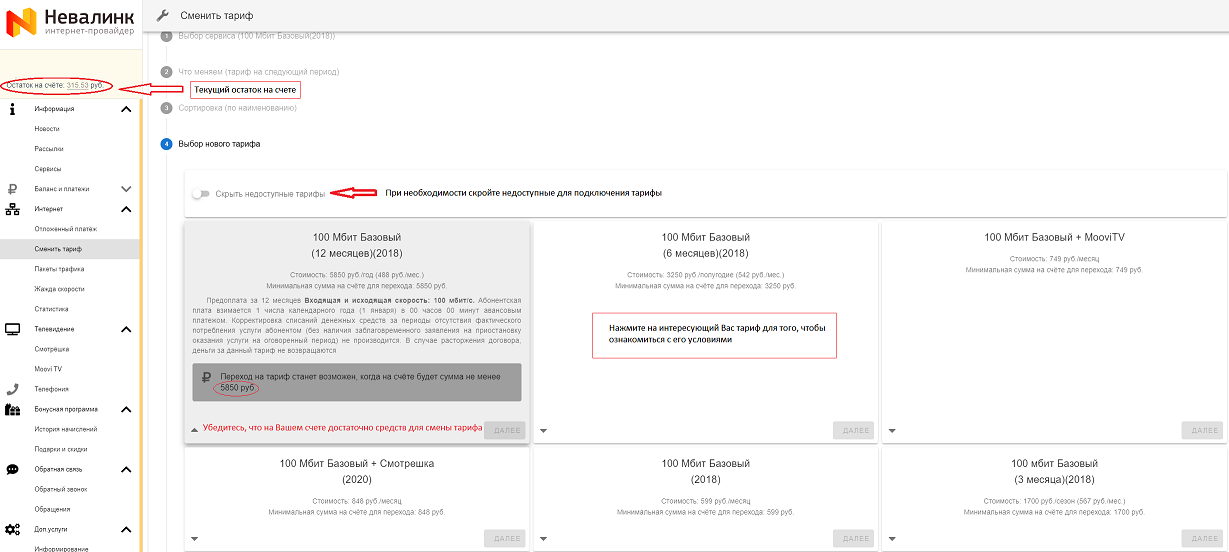Screen dimensions: 1229x552
Task: Click the 100 мбит Базовый (3 месяца)(2018) title
Action: [1054, 471]
